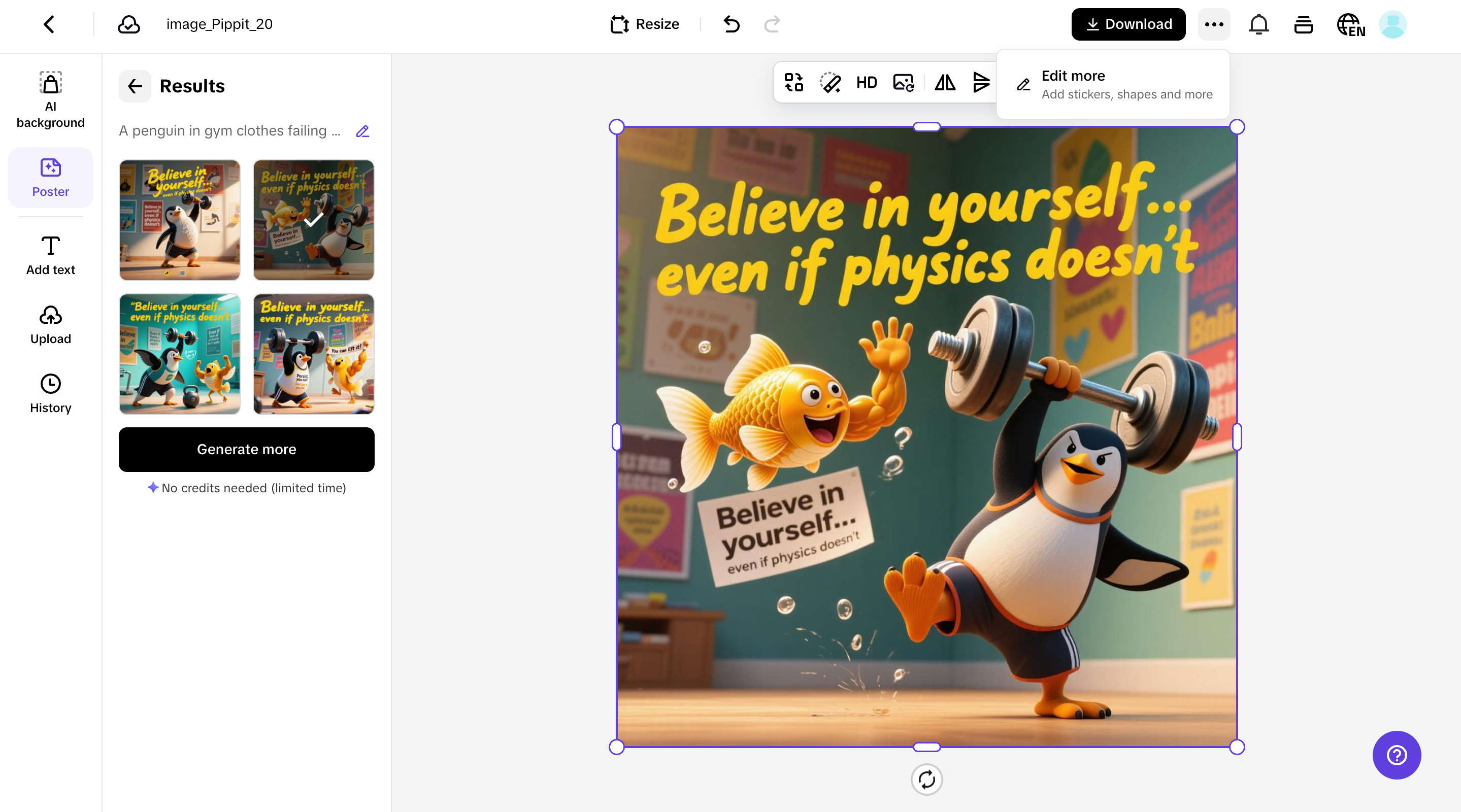Go back using the top-left arrow
Image resolution: width=1461 pixels, height=812 pixels.
click(x=48, y=24)
